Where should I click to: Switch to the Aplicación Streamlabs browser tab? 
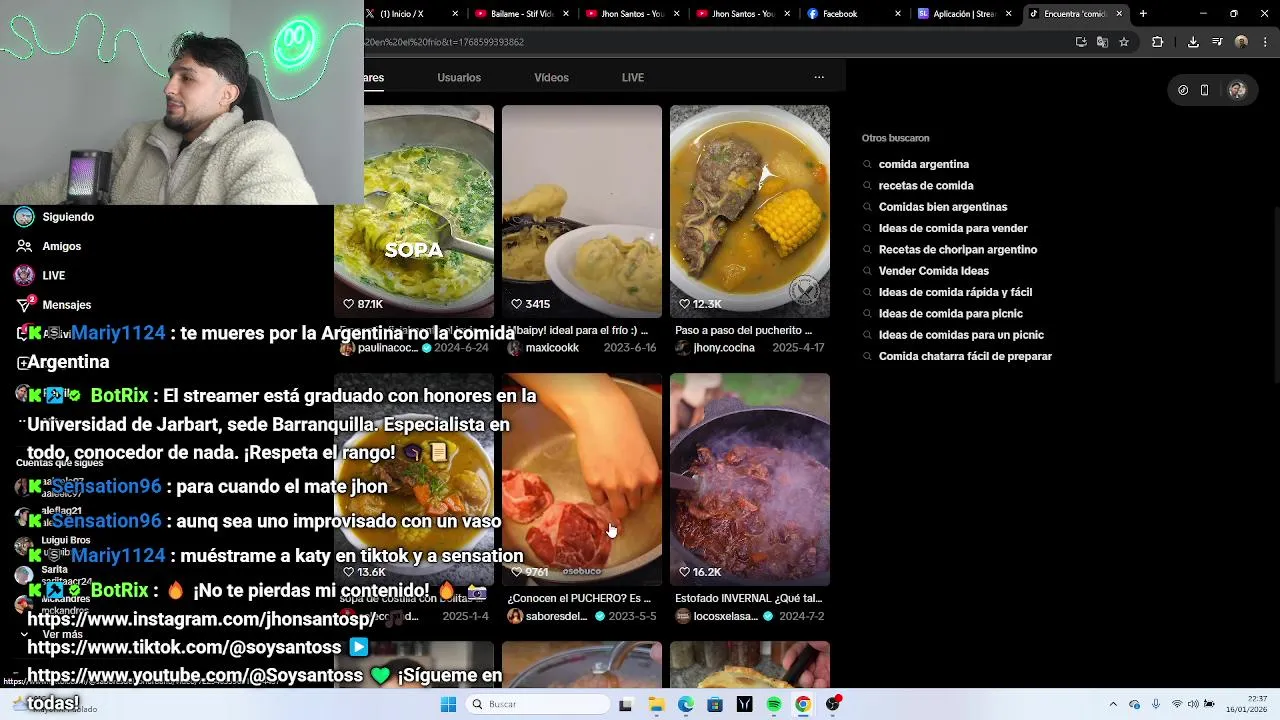[x=962, y=14]
